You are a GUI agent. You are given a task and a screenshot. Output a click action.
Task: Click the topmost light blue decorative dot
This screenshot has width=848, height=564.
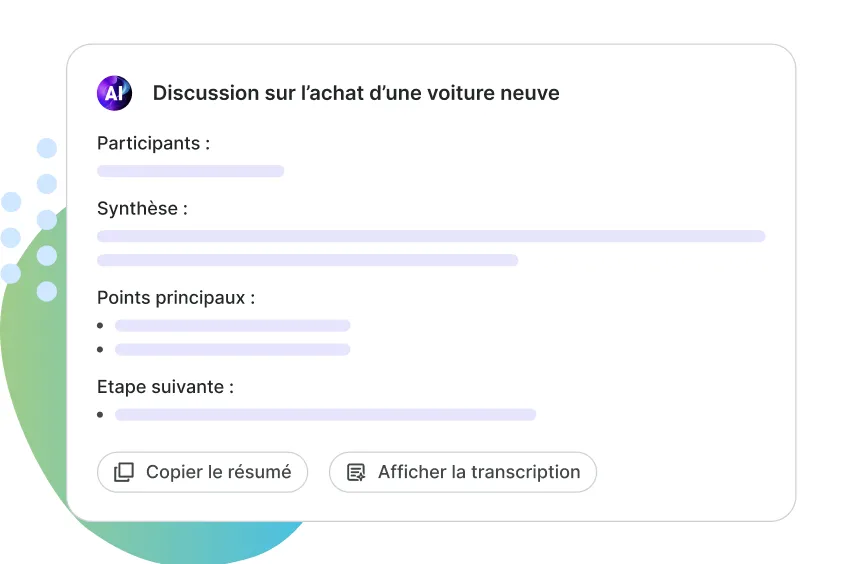47,149
